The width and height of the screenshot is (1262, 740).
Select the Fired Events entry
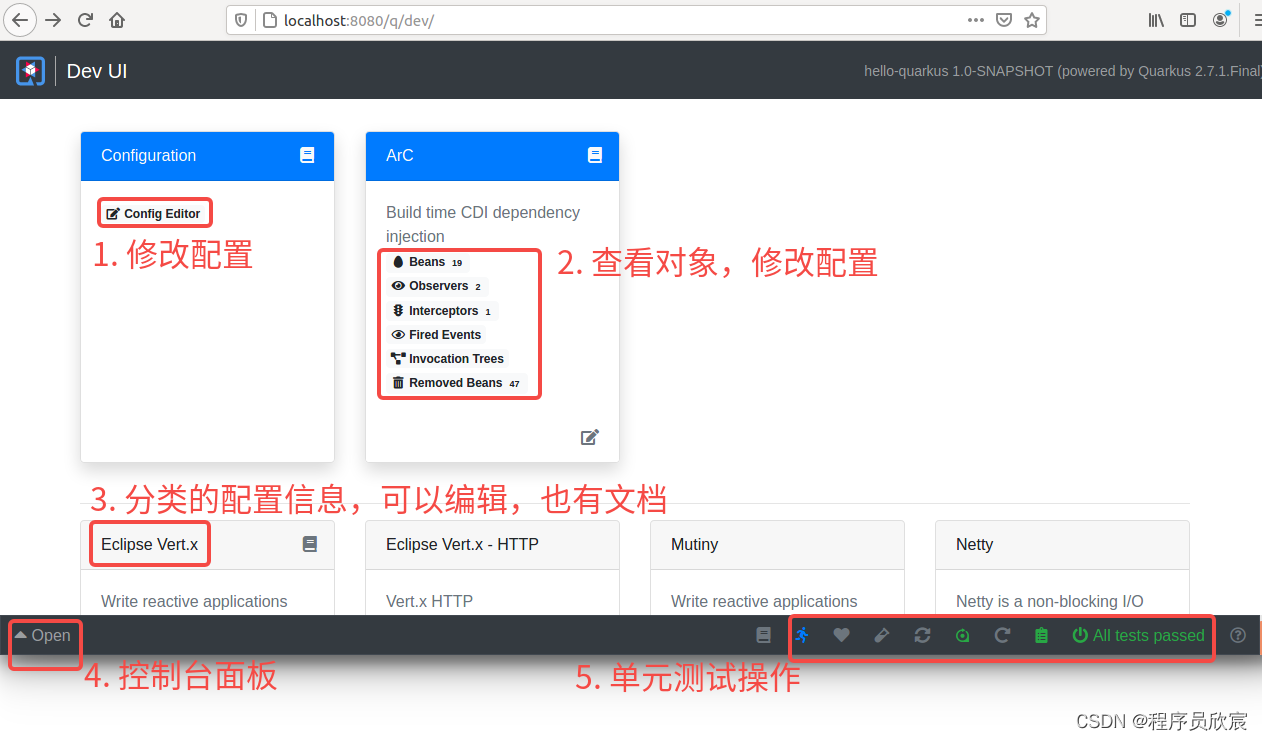[x=445, y=334]
